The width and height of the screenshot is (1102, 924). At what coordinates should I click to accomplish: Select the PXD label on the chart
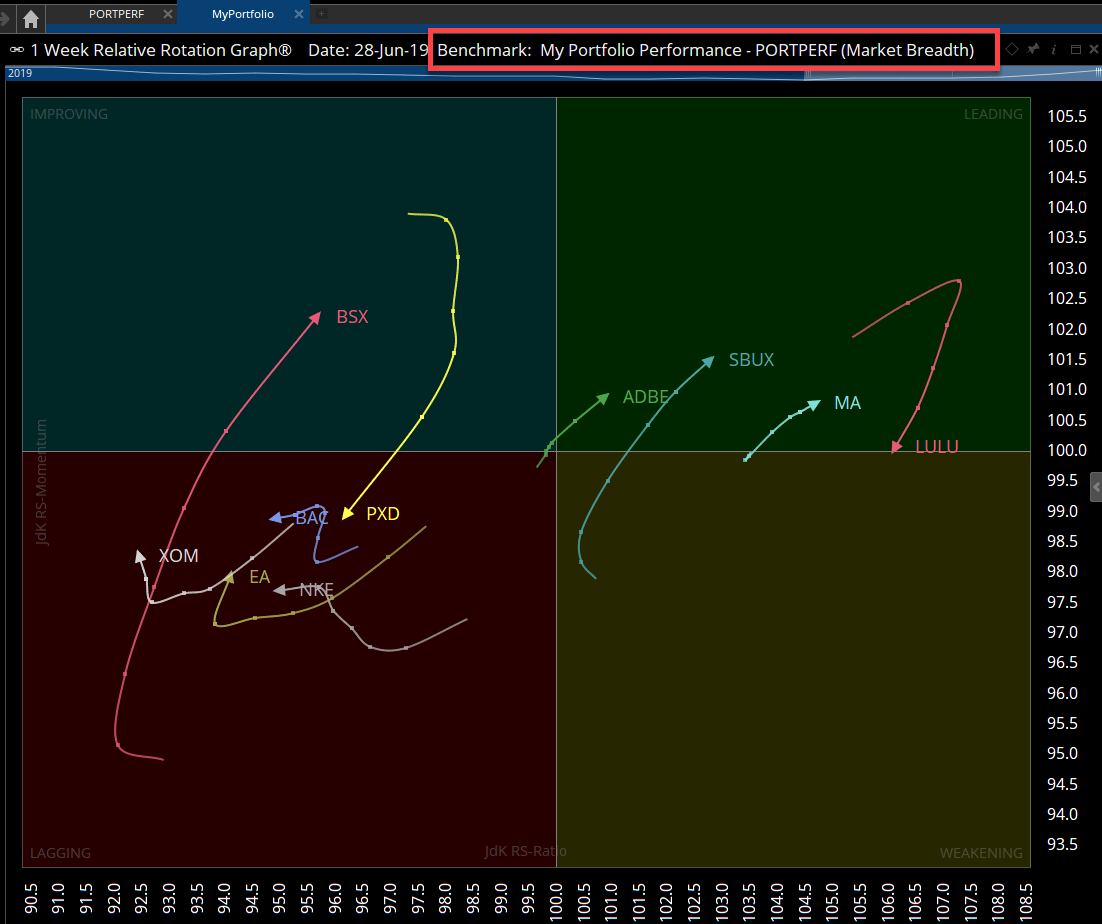click(x=382, y=513)
